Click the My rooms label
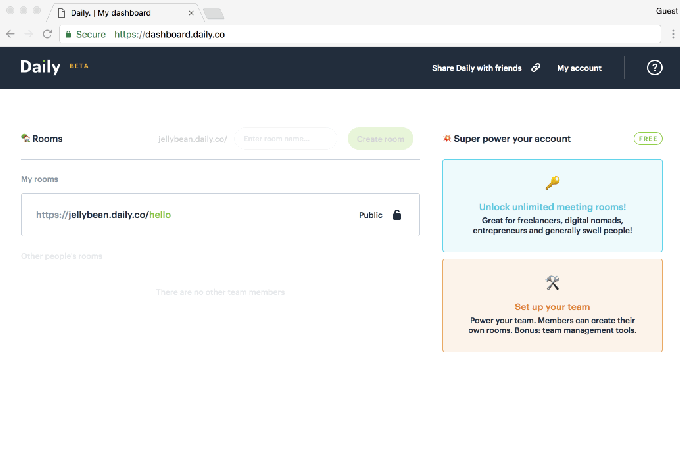The image size is (680, 470). coord(40,179)
